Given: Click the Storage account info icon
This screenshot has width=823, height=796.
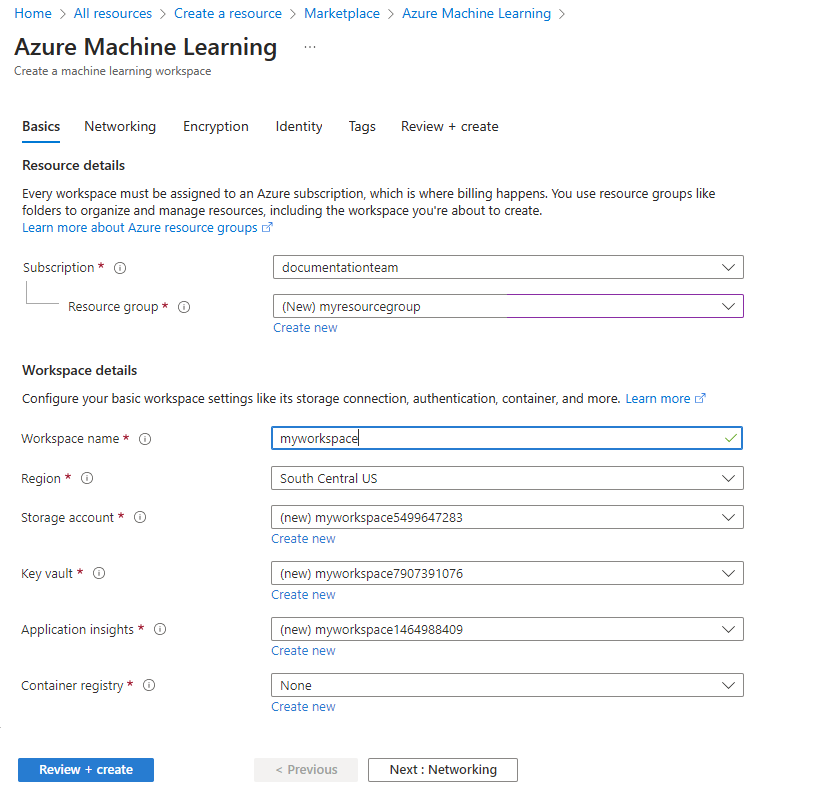Looking at the screenshot, I should click(139, 517).
